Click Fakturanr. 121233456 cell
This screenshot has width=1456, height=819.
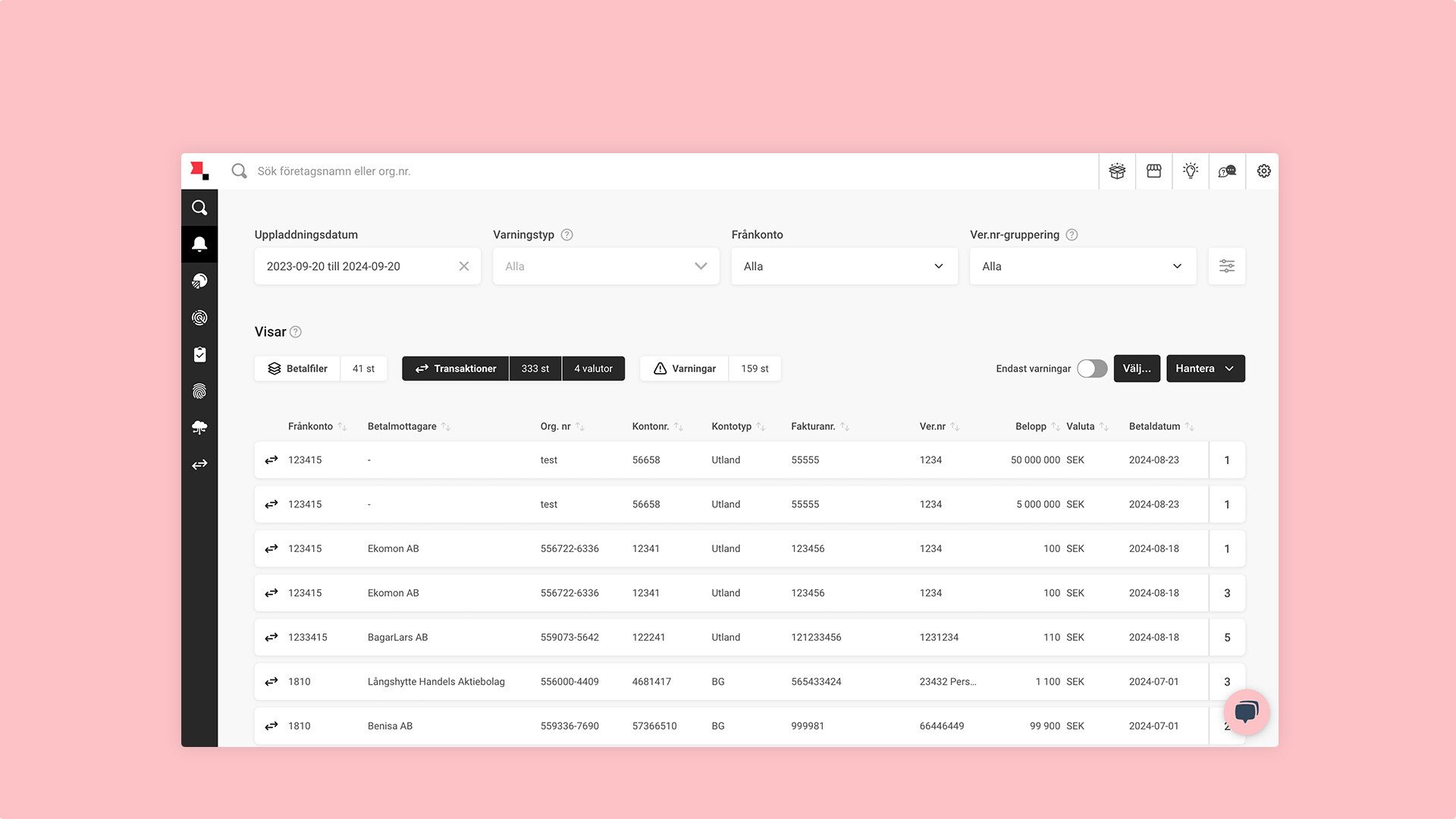[x=816, y=638]
